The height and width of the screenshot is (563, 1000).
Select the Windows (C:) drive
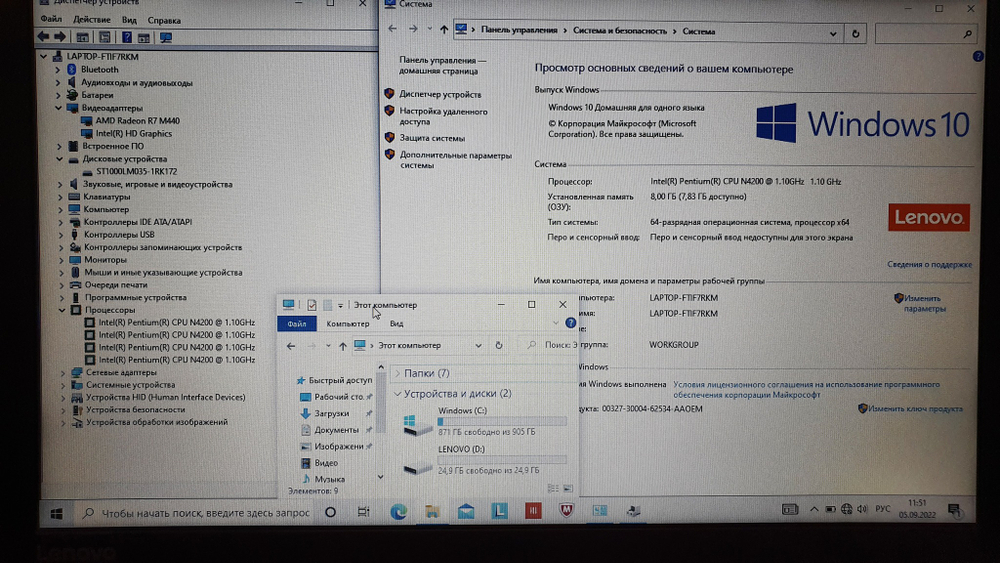(x=485, y=421)
